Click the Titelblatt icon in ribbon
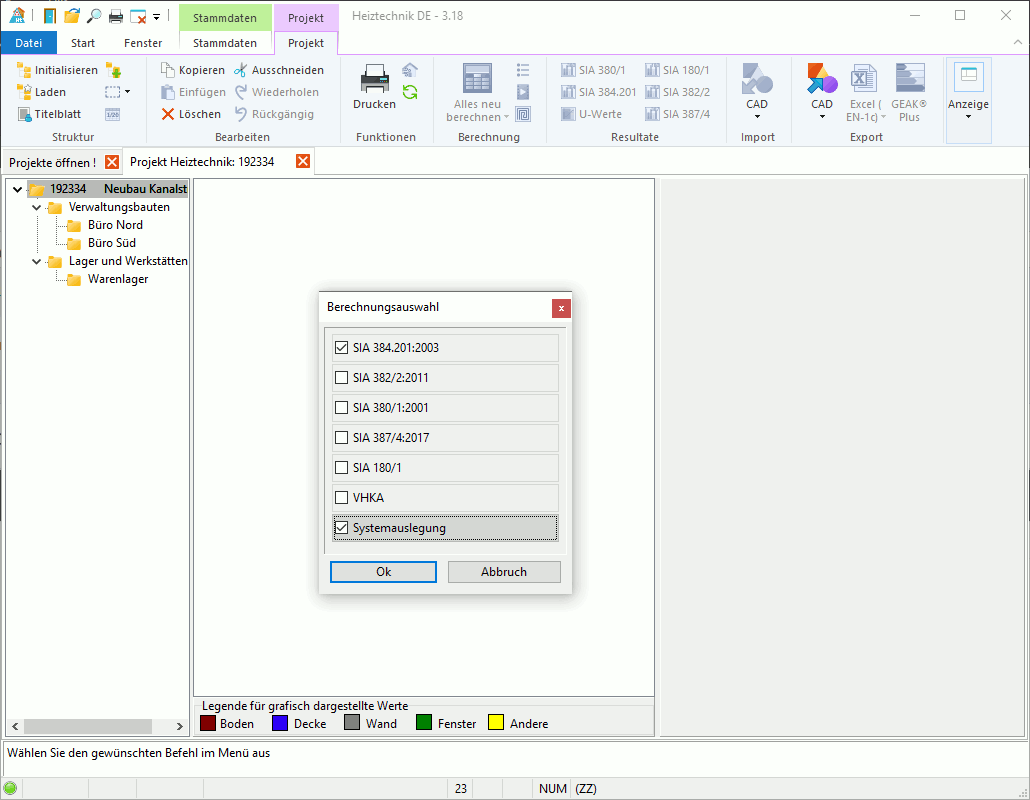 pos(24,114)
